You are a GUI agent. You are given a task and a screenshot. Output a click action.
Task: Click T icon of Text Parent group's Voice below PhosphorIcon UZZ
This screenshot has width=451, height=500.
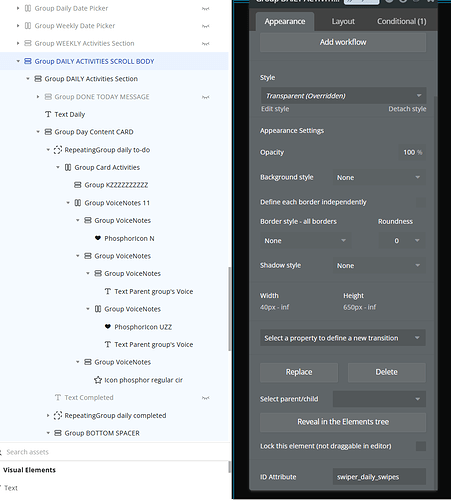(x=108, y=344)
